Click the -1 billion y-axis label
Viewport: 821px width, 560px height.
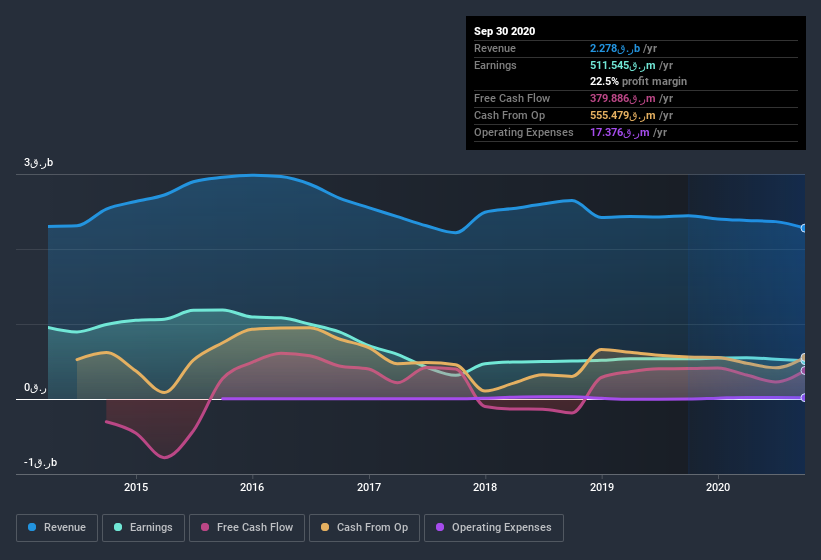pyautogui.click(x=40, y=463)
